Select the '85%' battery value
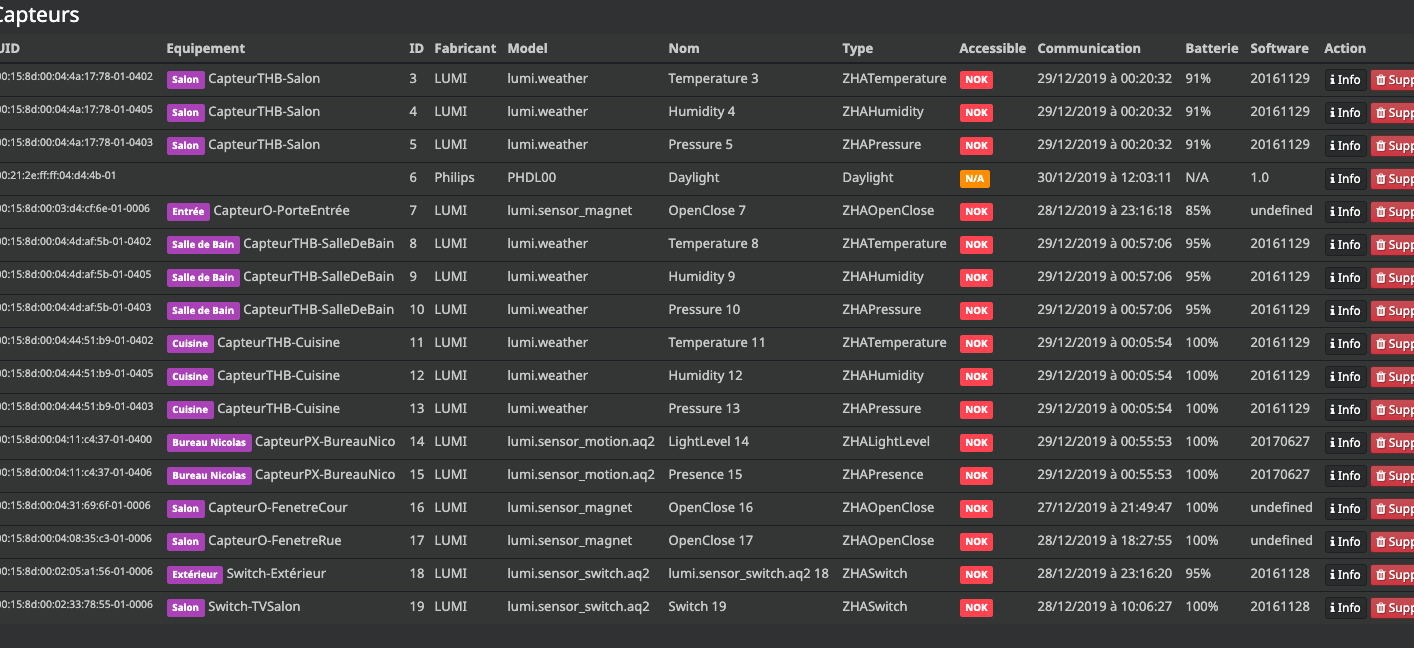Screen dimensions: 1414x648 pos(1198,211)
